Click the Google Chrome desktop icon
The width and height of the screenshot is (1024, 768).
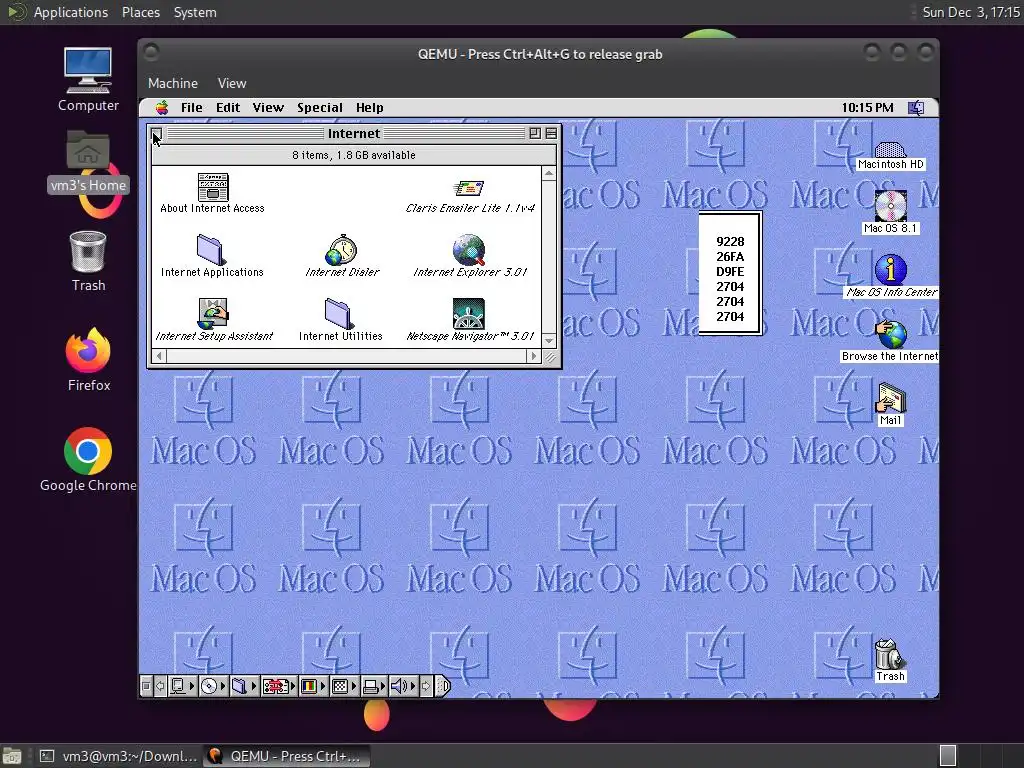click(x=88, y=451)
